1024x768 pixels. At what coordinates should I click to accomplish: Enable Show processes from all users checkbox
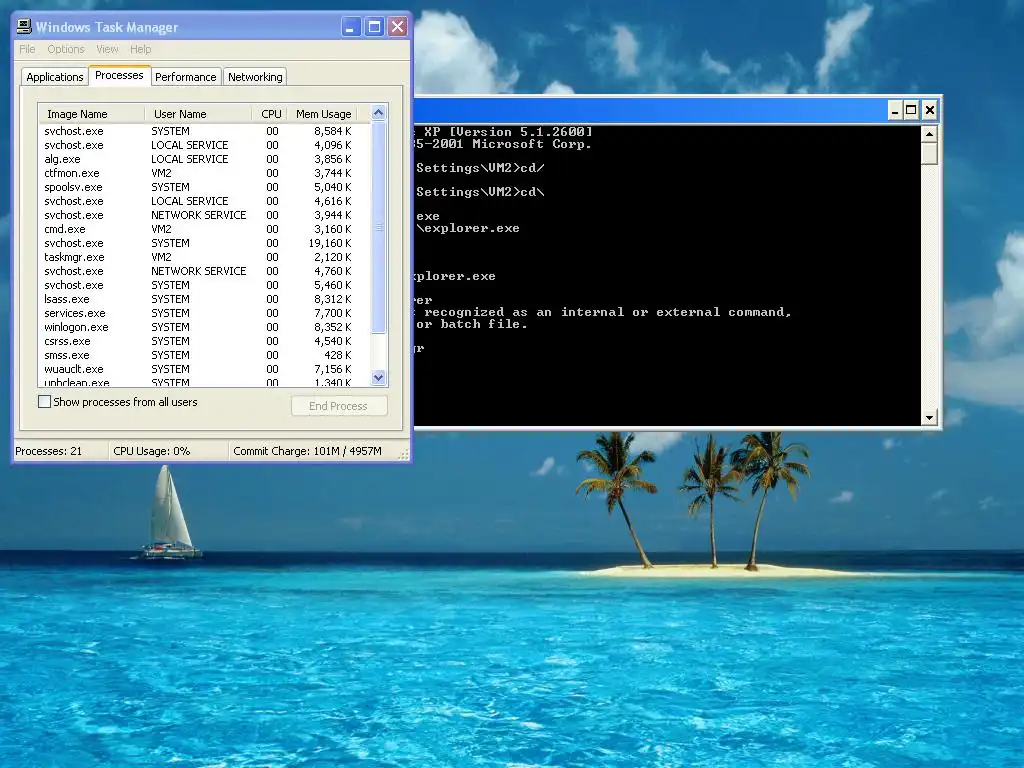(x=44, y=402)
